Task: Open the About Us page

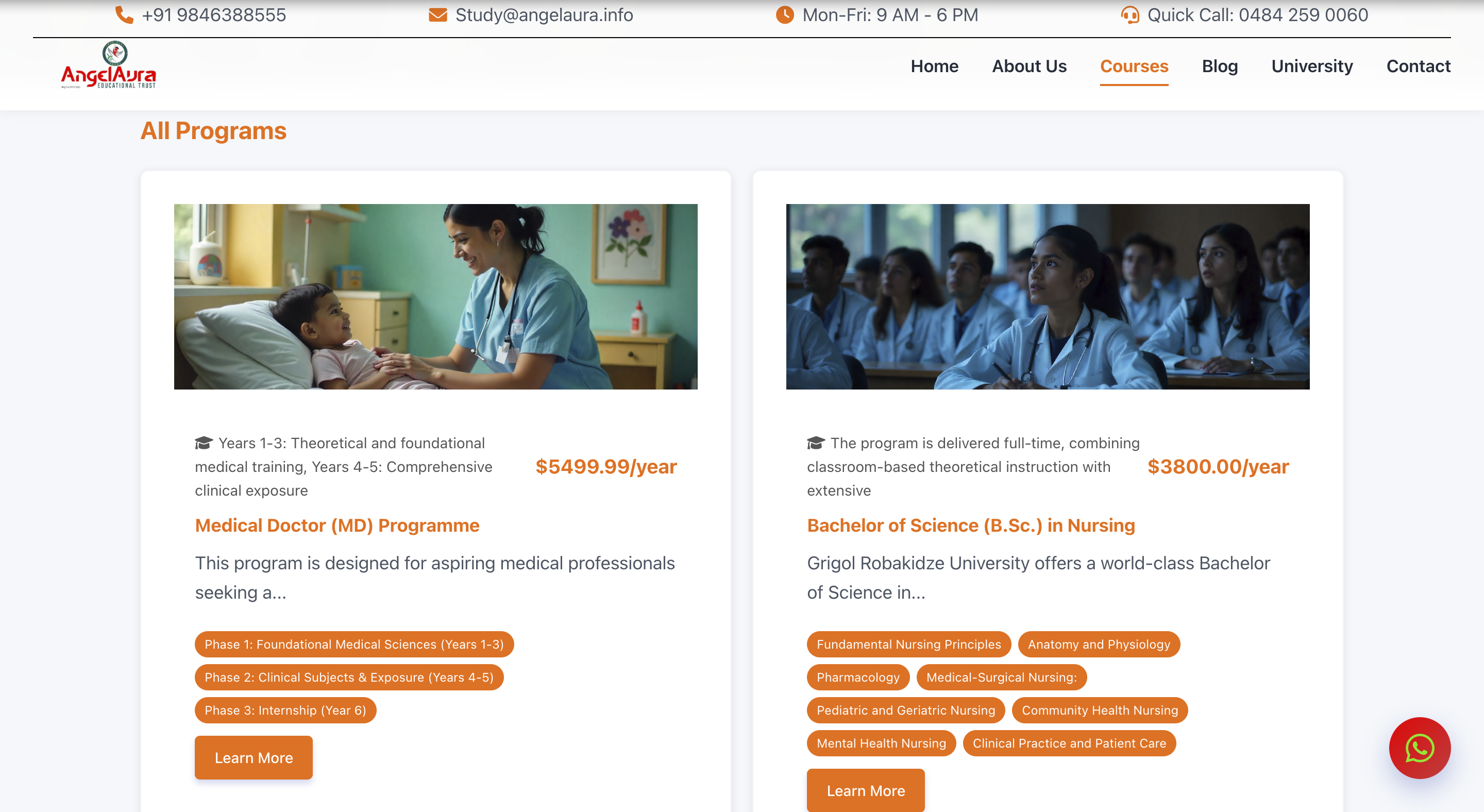Action: click(x=1029, y=66)
